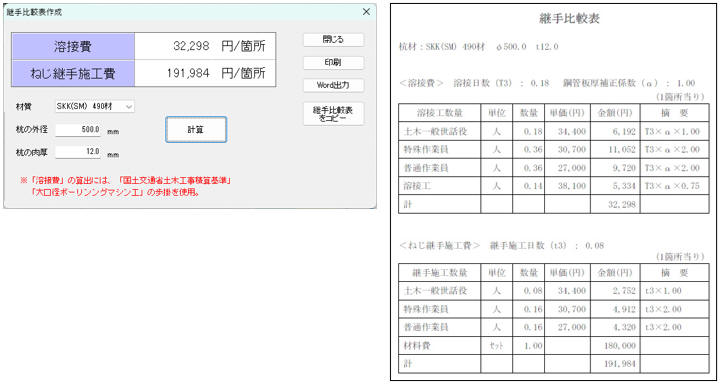Click the 印刷 button

pyautogui.click(x=333, y=62)
